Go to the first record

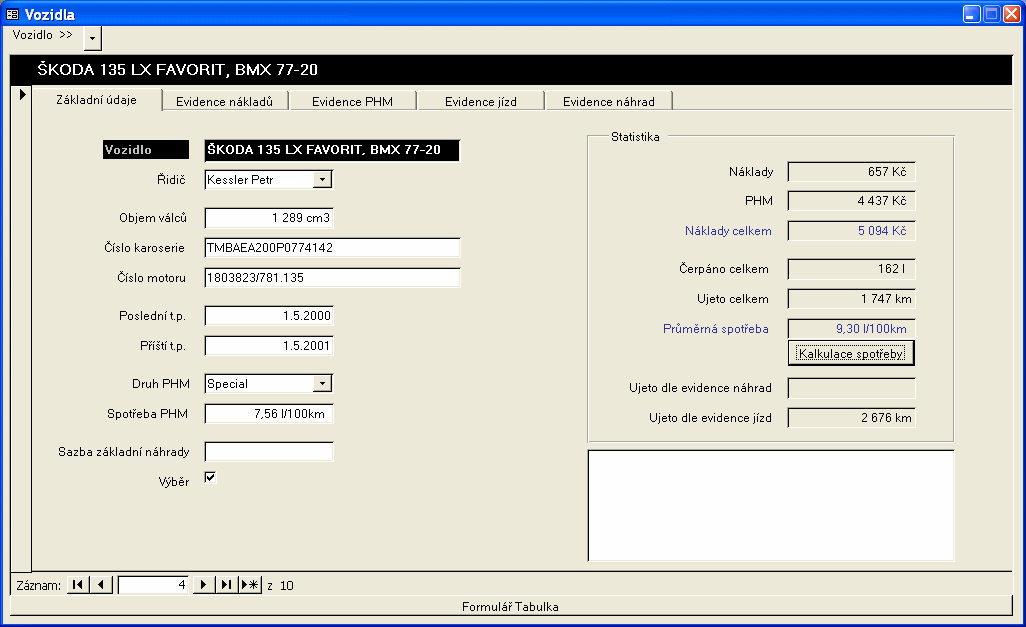point(78,585)
